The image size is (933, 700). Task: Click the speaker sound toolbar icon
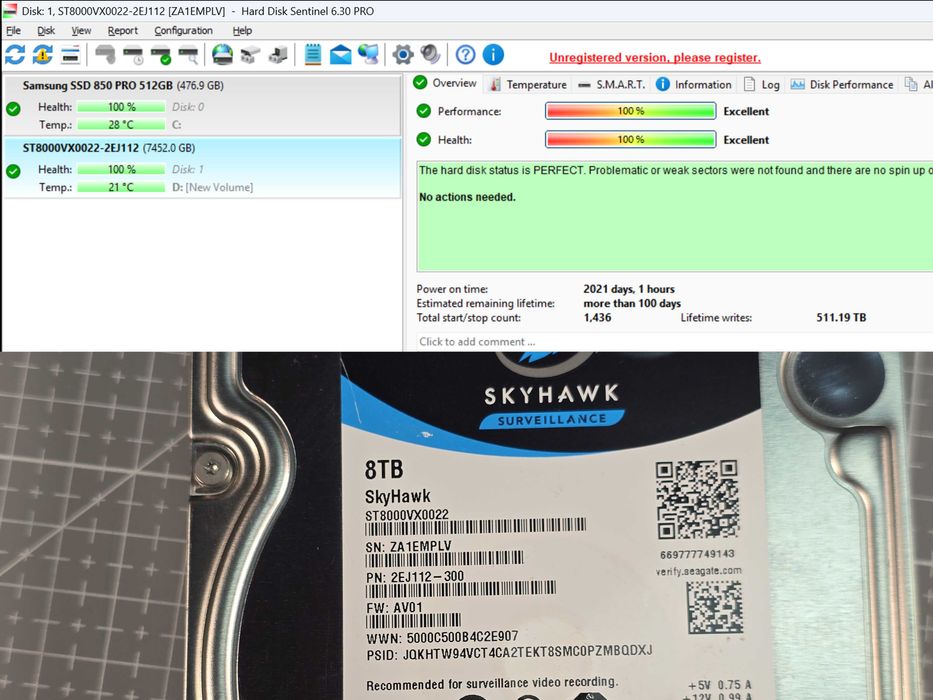pos(430,55)
